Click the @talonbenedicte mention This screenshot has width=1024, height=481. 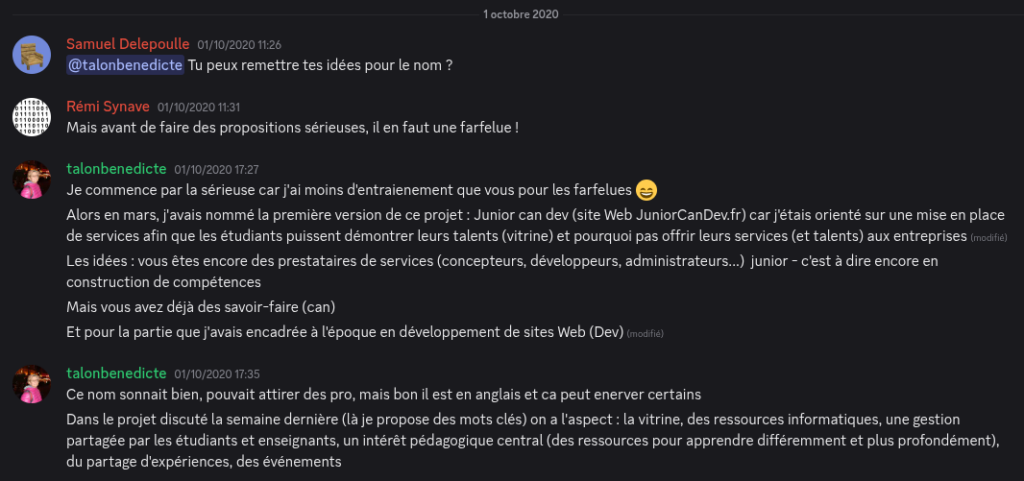coord(125,65)
